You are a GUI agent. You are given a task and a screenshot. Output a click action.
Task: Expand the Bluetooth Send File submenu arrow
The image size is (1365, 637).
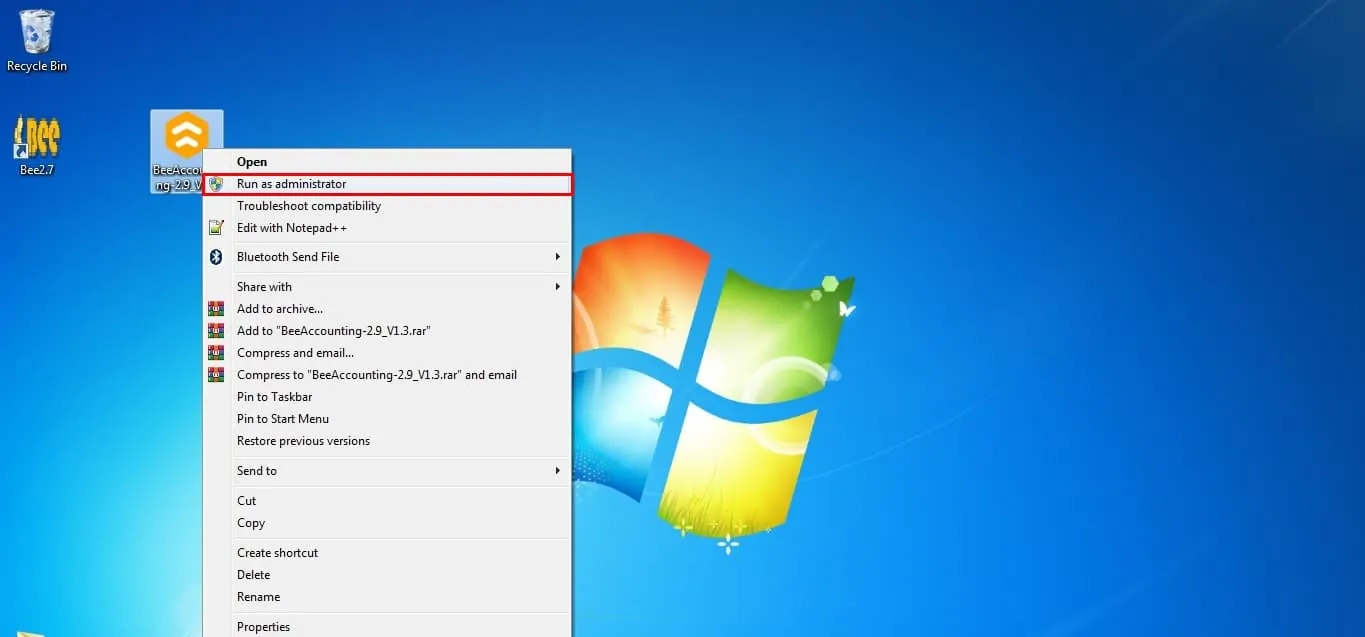558,257
